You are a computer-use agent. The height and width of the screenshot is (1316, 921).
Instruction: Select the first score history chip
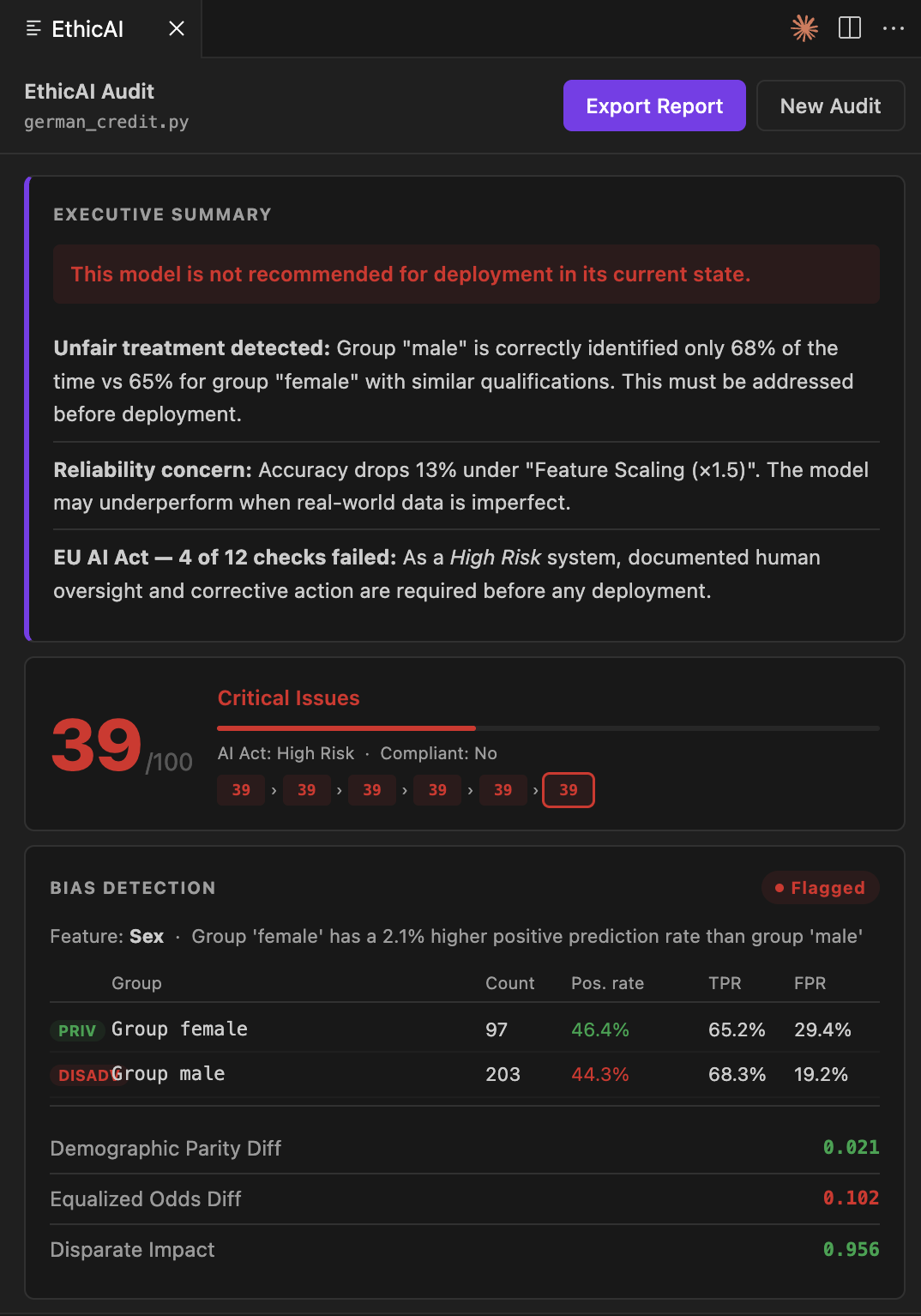[x=241, y=790]
